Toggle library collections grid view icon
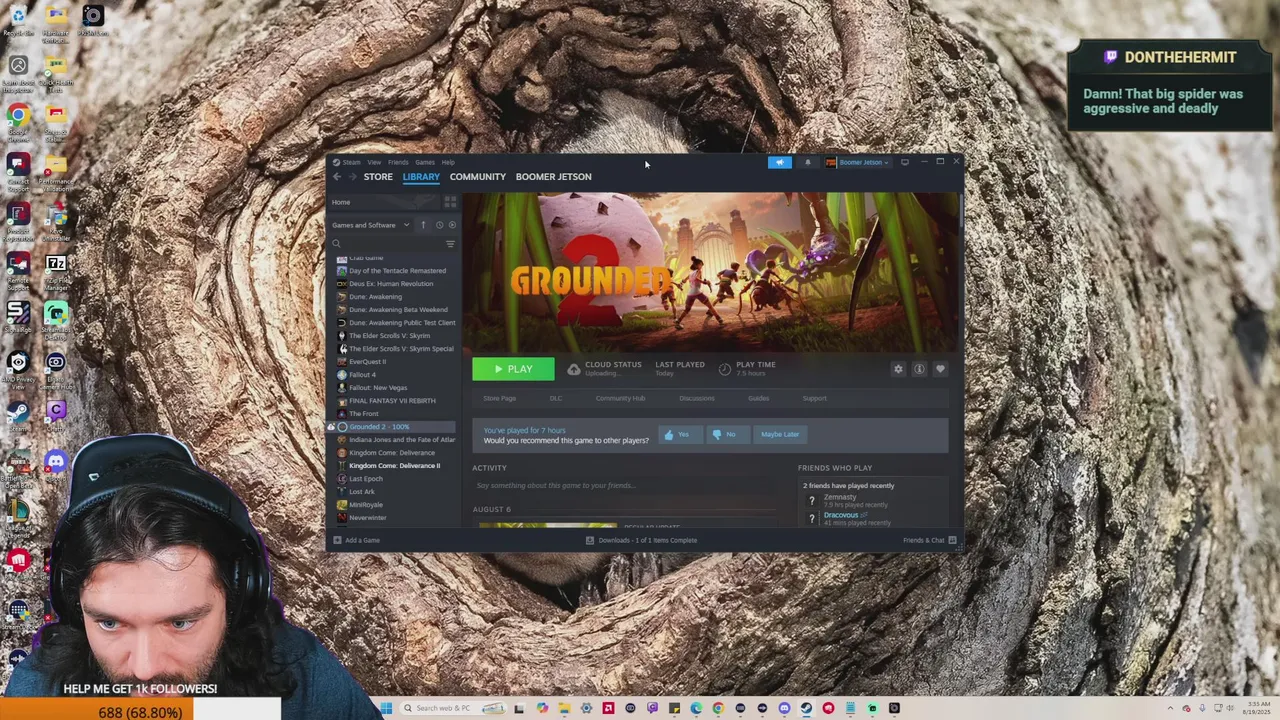This screenshot has width=1280, height=720. click(x=450, y=202)
